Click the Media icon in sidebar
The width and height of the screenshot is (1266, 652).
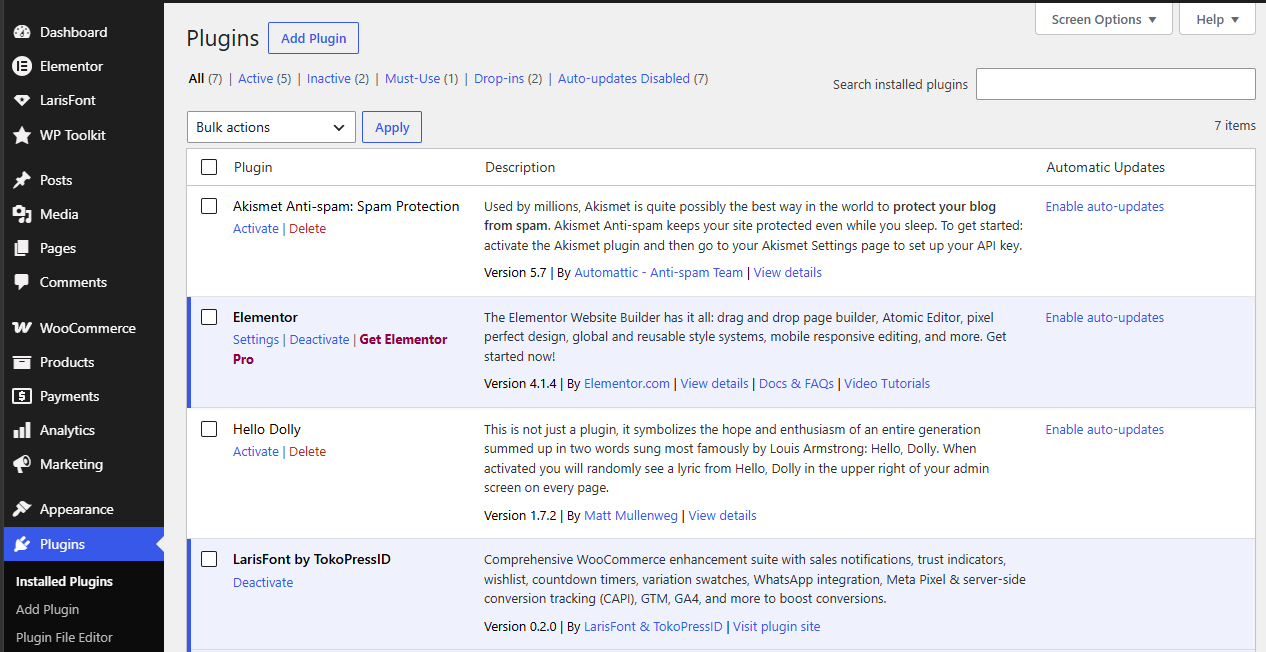tap(22, 214)
